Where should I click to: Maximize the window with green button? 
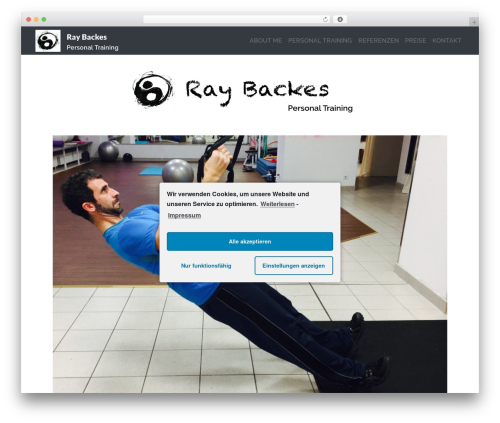point(44,19)
